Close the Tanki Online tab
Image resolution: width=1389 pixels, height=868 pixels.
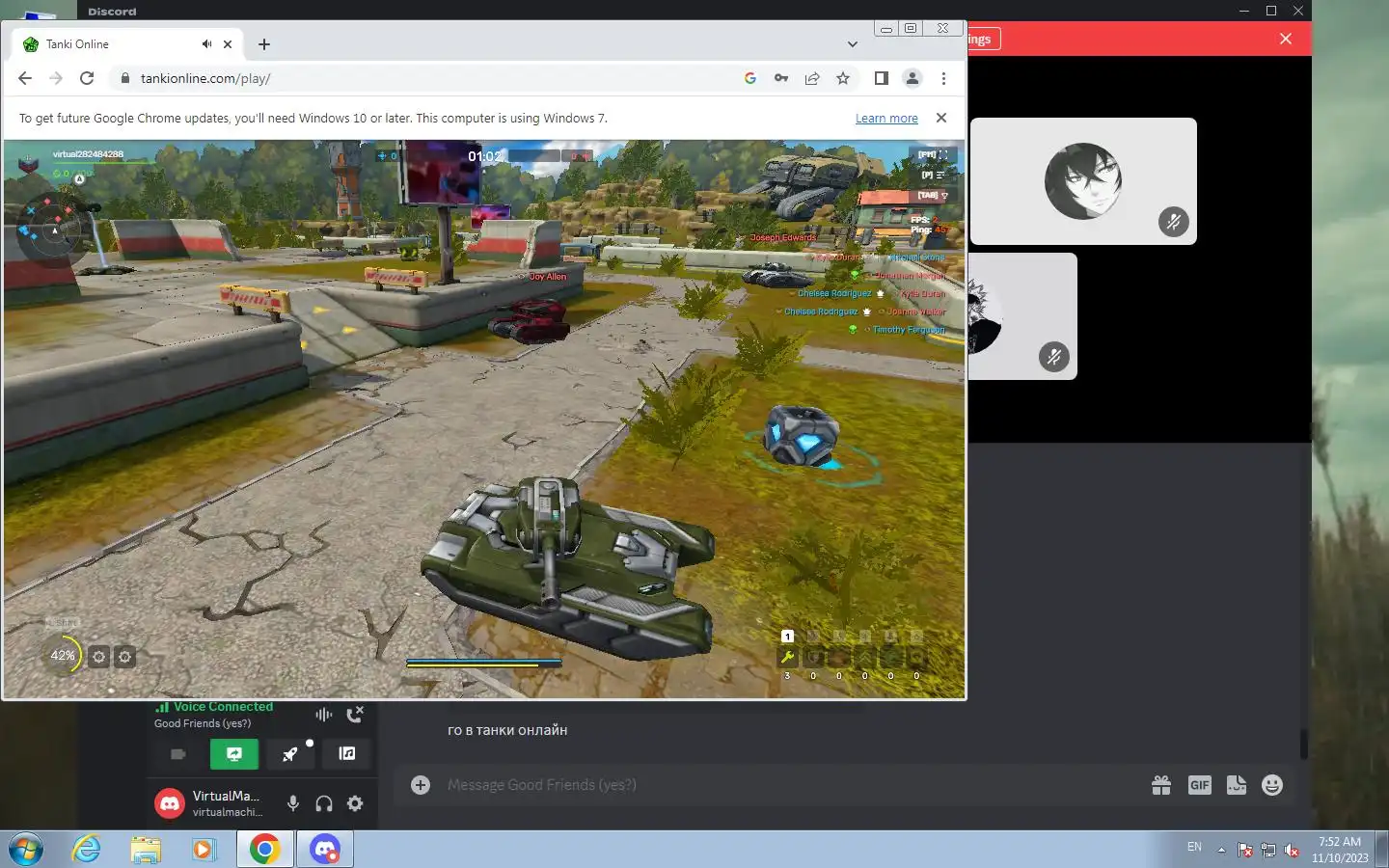228,44
